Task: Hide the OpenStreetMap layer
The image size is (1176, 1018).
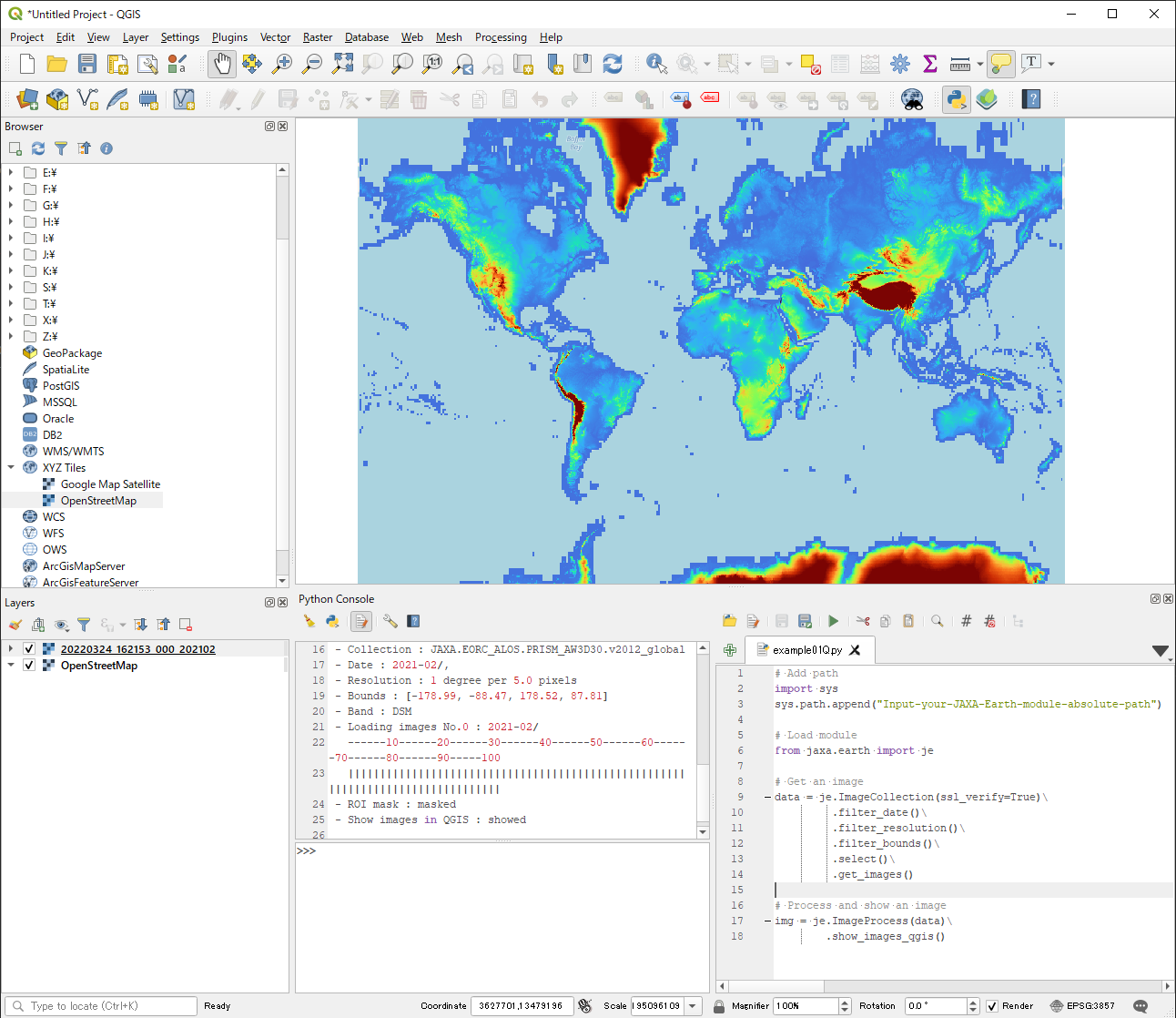Action: (29, 665)
